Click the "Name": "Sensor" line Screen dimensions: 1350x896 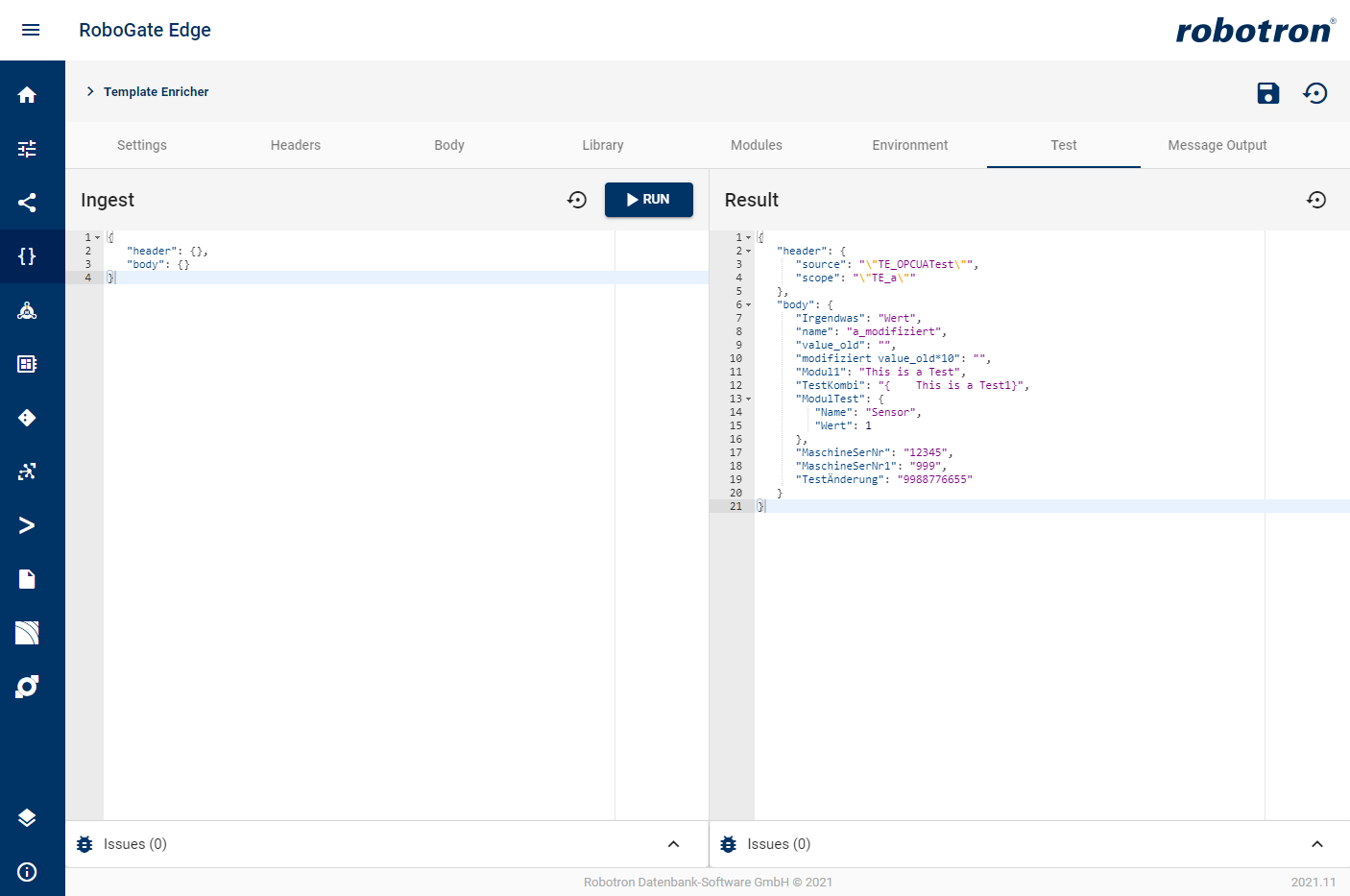click(x=868, y=412)
